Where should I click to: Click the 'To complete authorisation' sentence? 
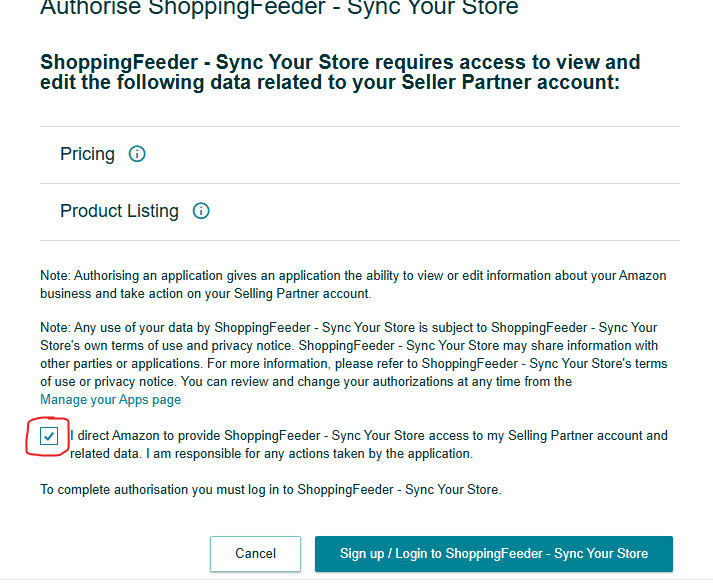click(x=271, y=490)
